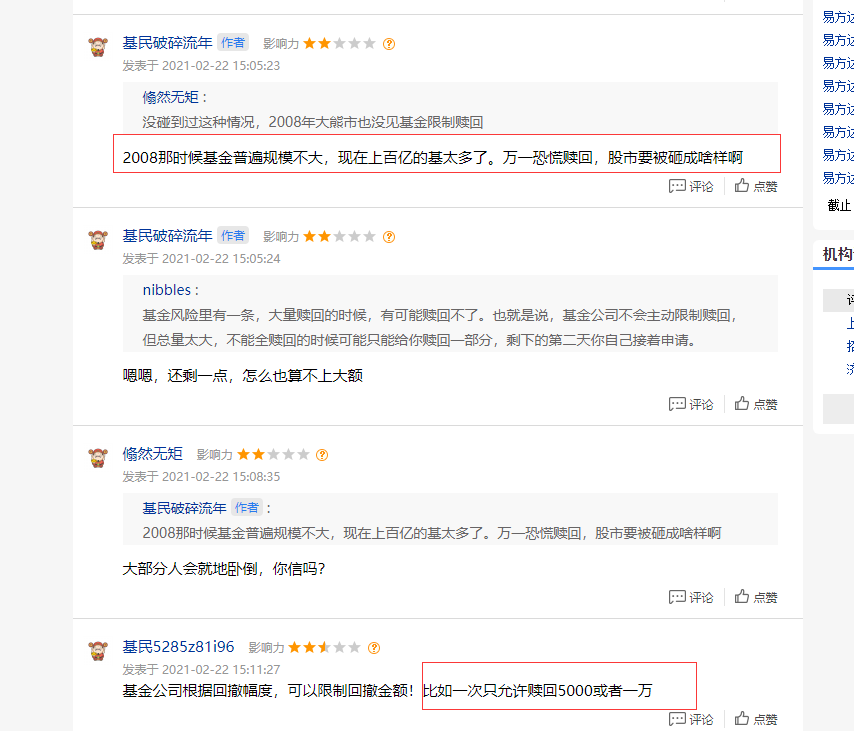
Task: Click help icon next to 基民5285z81i96's influence stars
Action: point(374,648)
